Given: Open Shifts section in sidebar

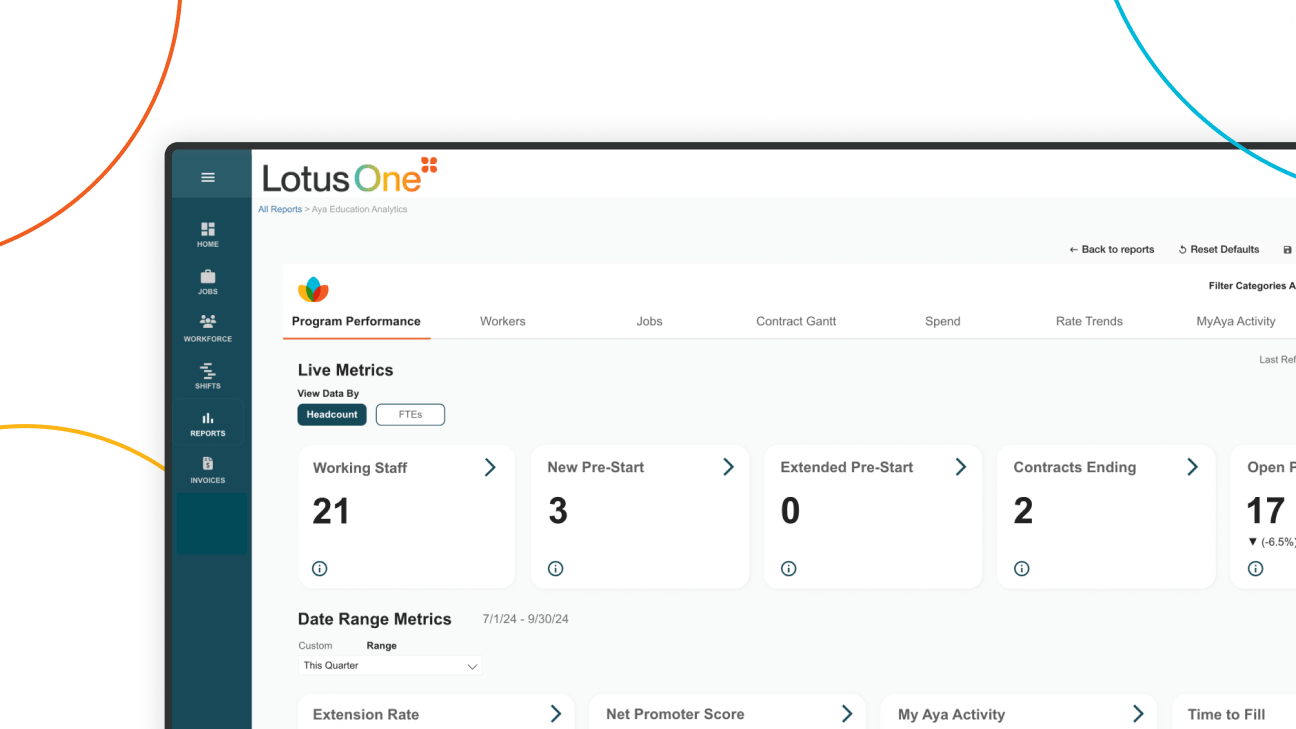Looking at the screenshot, I should [208, 376].
